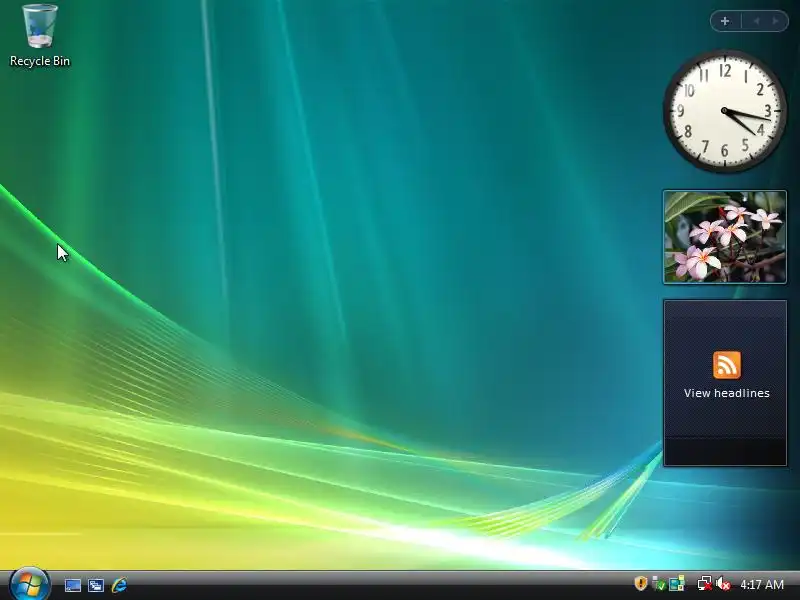The height and width of the screenshot is (600, 800).
Task: Click the 4:17 AM taskbar clock
Action: coord(762,584)
